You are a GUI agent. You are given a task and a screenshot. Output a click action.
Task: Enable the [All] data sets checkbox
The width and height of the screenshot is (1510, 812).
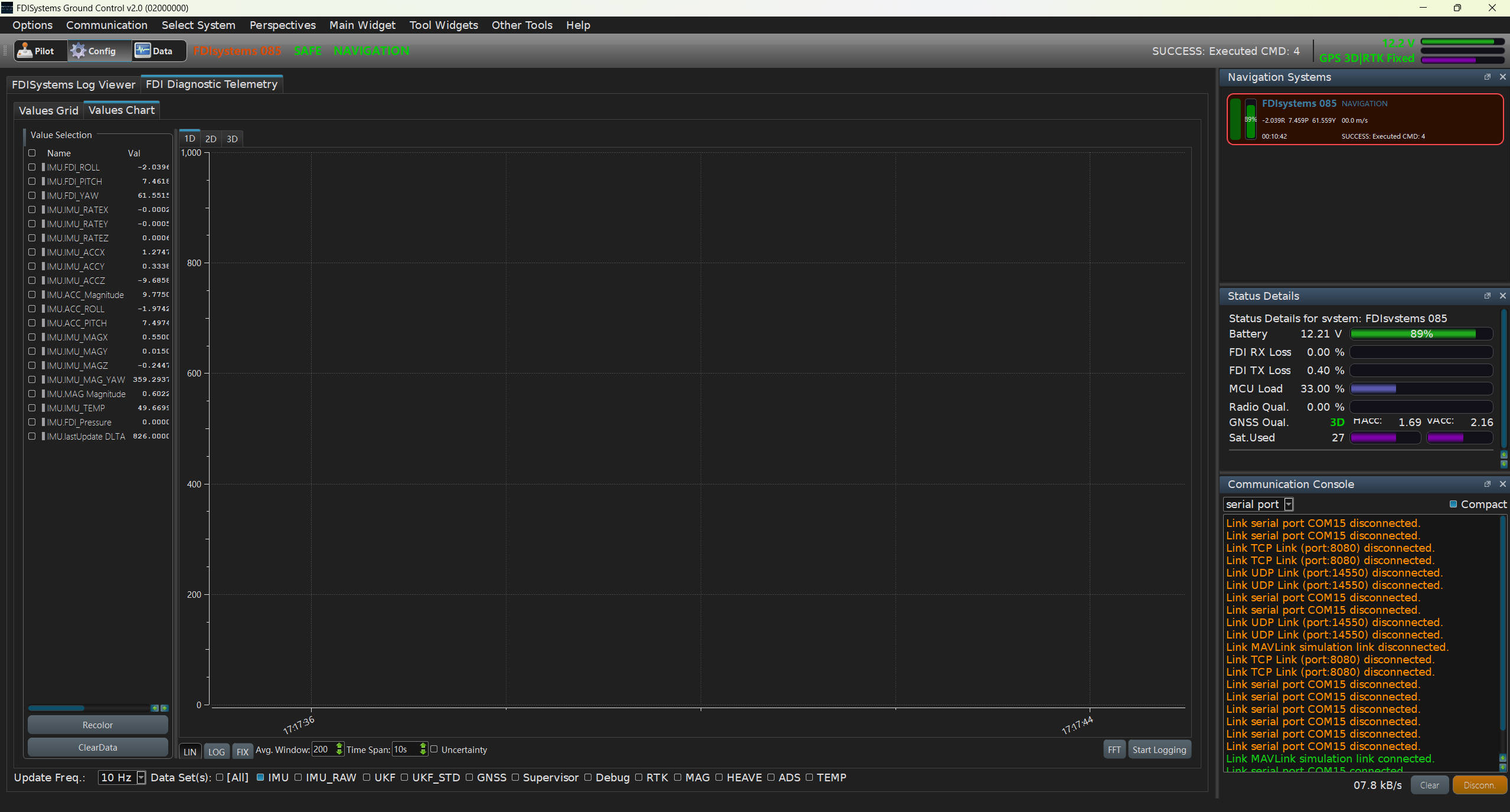point(220,777)
